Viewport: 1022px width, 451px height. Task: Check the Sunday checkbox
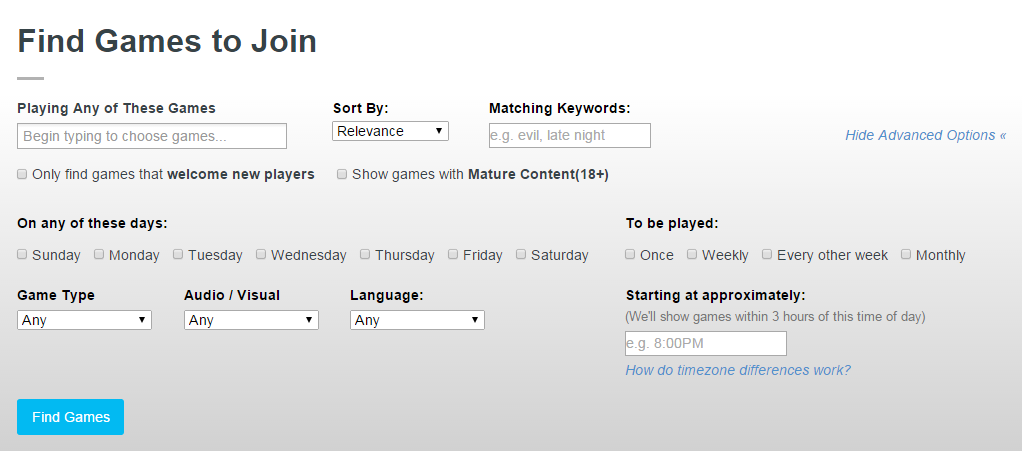tap(22, 254)
